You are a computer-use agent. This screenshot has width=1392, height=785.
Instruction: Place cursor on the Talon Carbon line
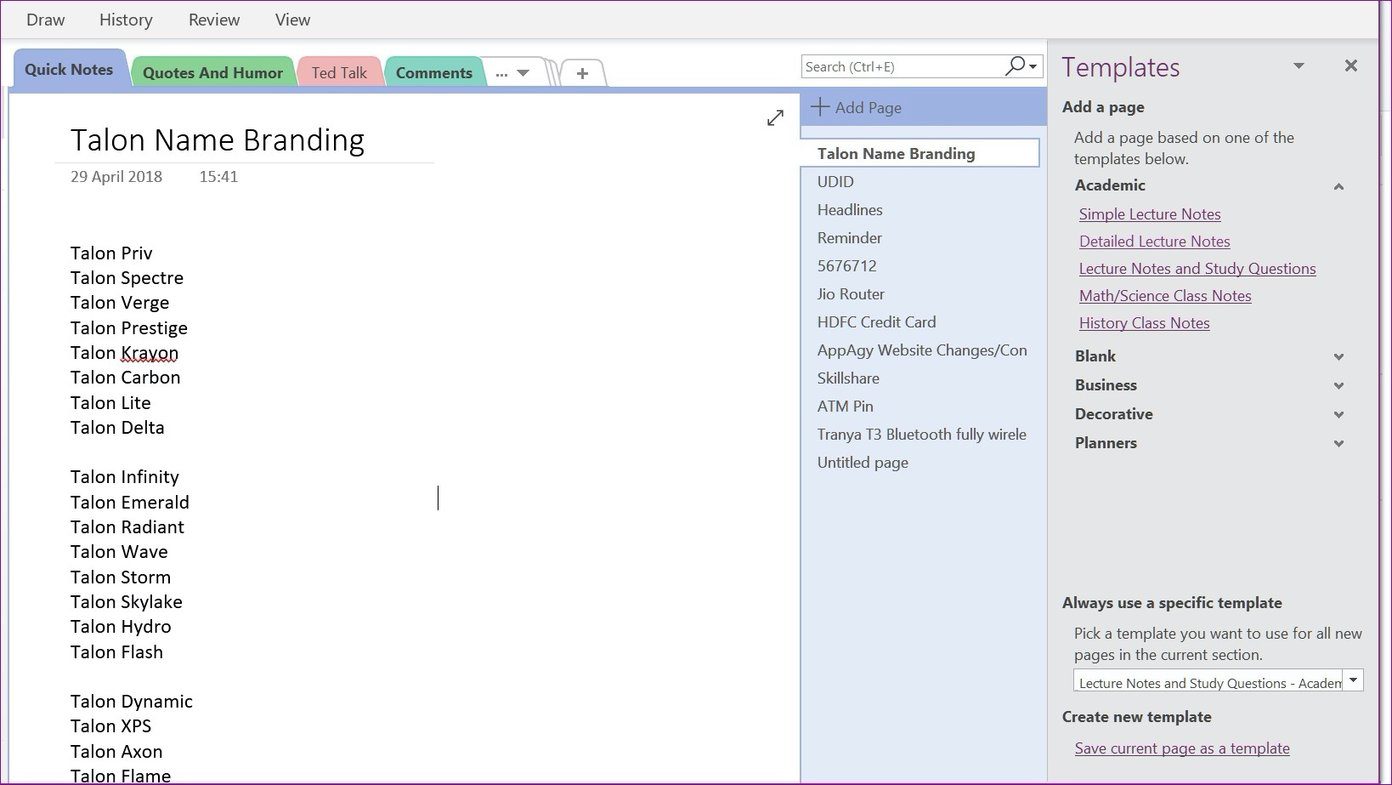pyautogui.click(x=125, y=377)
